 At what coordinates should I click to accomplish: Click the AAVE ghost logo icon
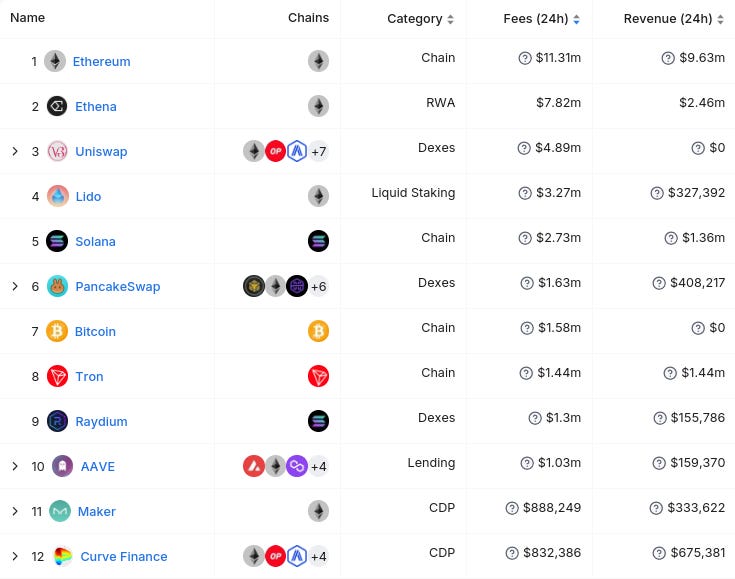click(x=62, y=466)
